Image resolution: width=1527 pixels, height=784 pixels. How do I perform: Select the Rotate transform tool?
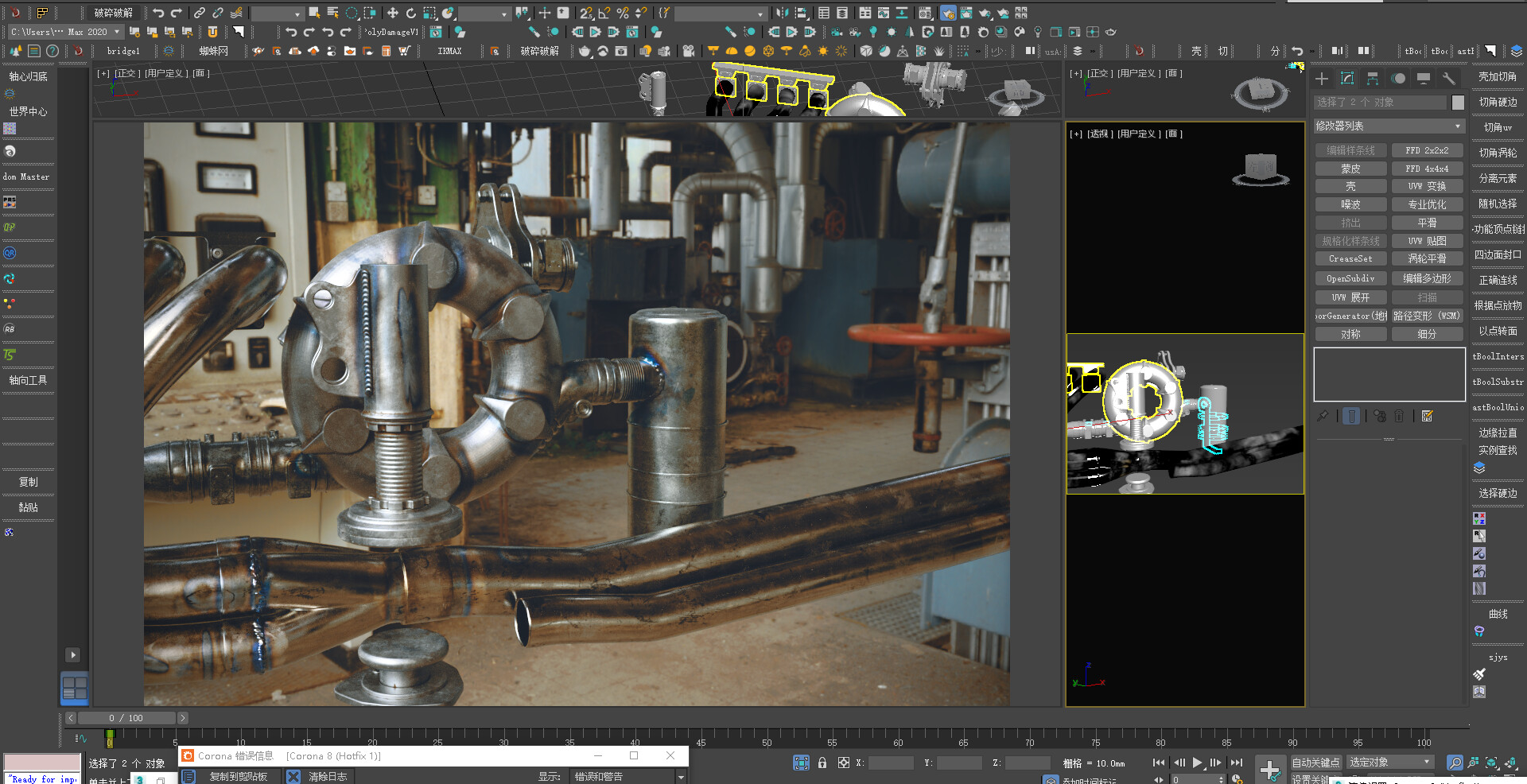tap(411, 13)
